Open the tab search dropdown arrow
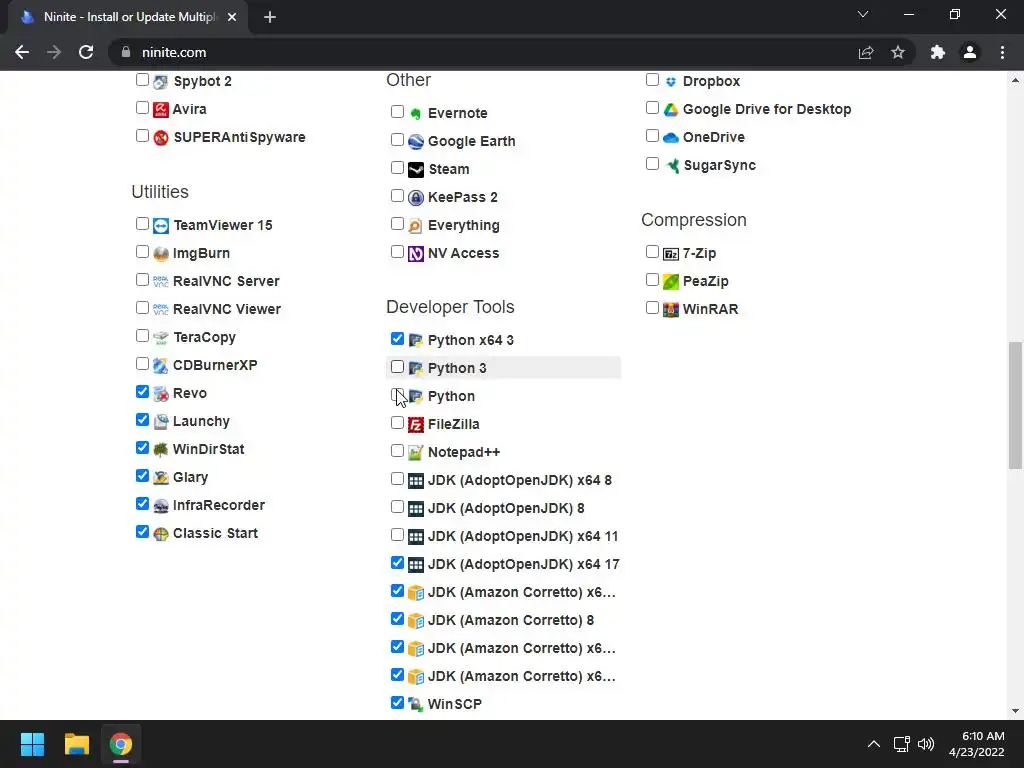This screenshot has height=768, width=1024. [x=863, y=14]
